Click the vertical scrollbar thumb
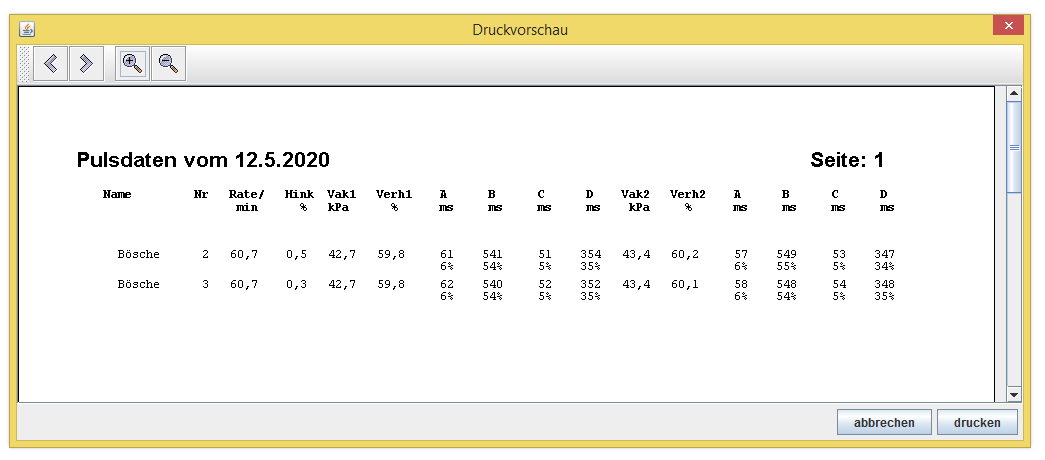The image size is (1045, 460). (1014, 147)
